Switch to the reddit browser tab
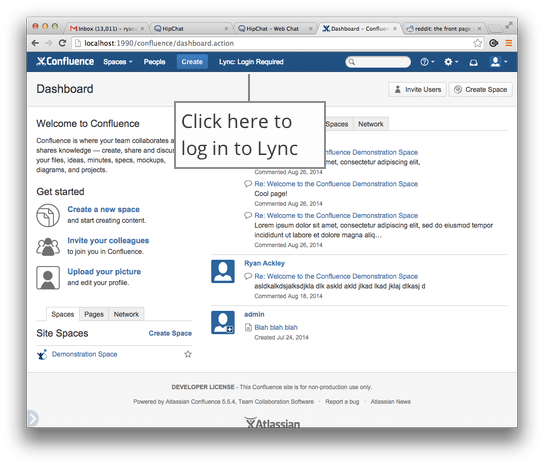Screen dimensions: 546x466 444,29
